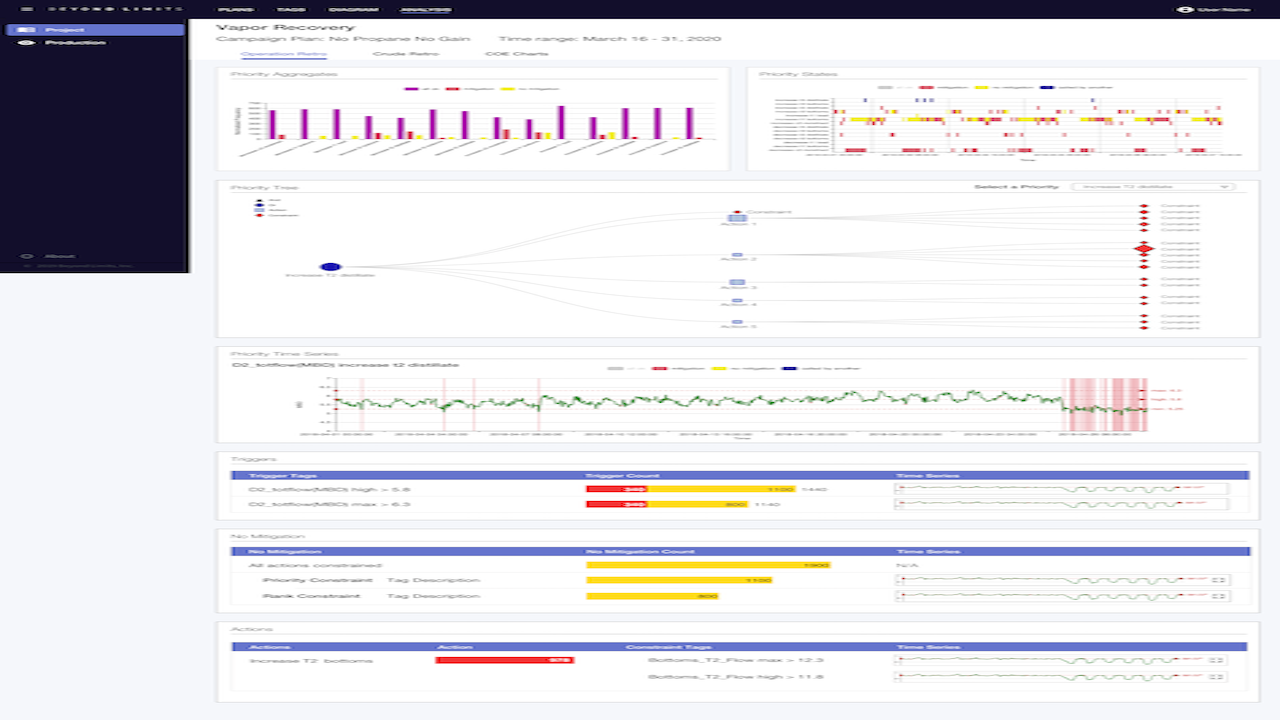Toggle no mitigation legend in Priority Time Series
This screenshot has height=720, width=1280.
pos(741,368)
